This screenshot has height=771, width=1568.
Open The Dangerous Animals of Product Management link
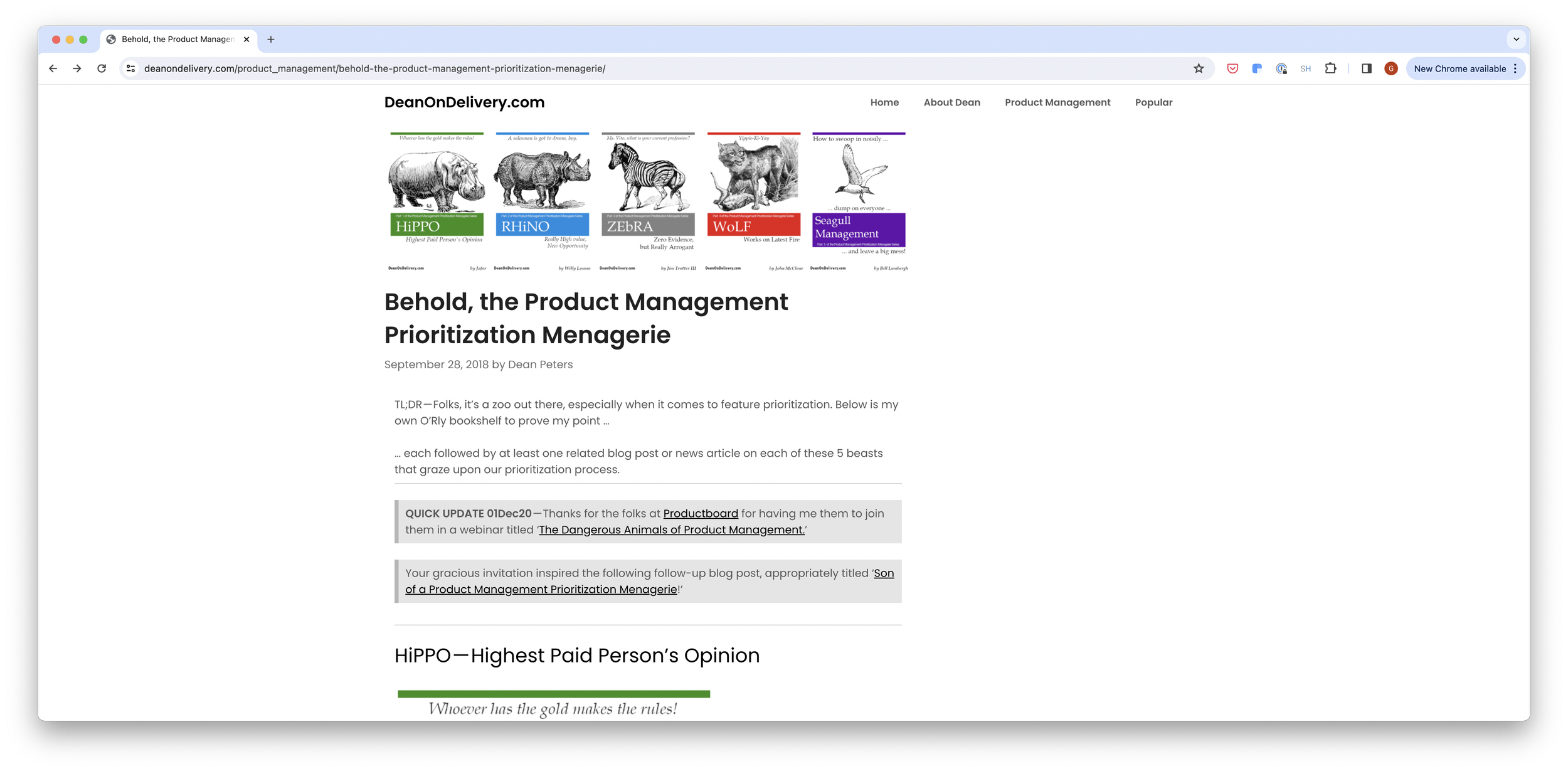pyautogui.click(x=671, y=529)
